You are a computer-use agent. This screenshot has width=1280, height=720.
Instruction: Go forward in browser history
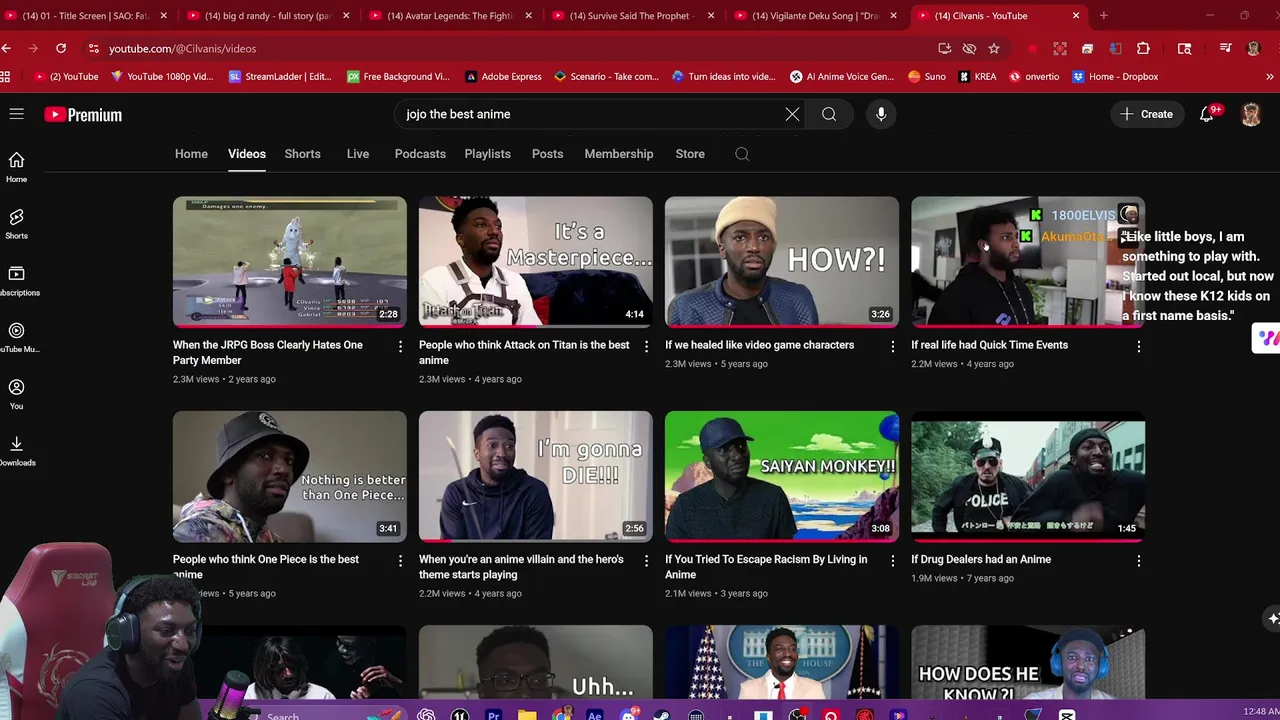34,48
